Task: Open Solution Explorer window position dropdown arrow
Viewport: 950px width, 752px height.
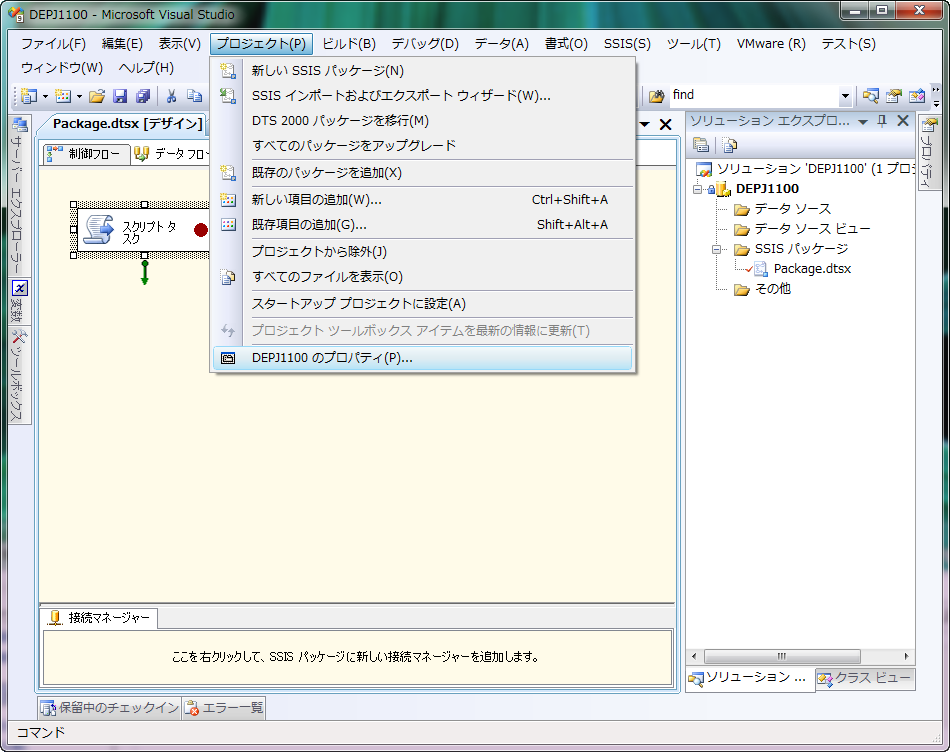Action: (x=863, y=122)
